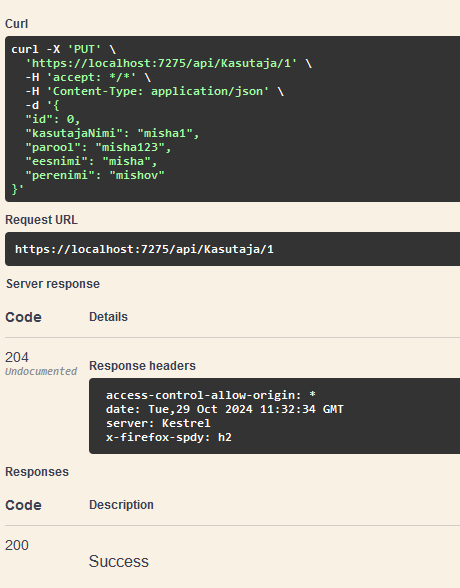The image size is (460, 588).
Task: Click the Content-Type: application/json header line
Action: pos(154,91)
